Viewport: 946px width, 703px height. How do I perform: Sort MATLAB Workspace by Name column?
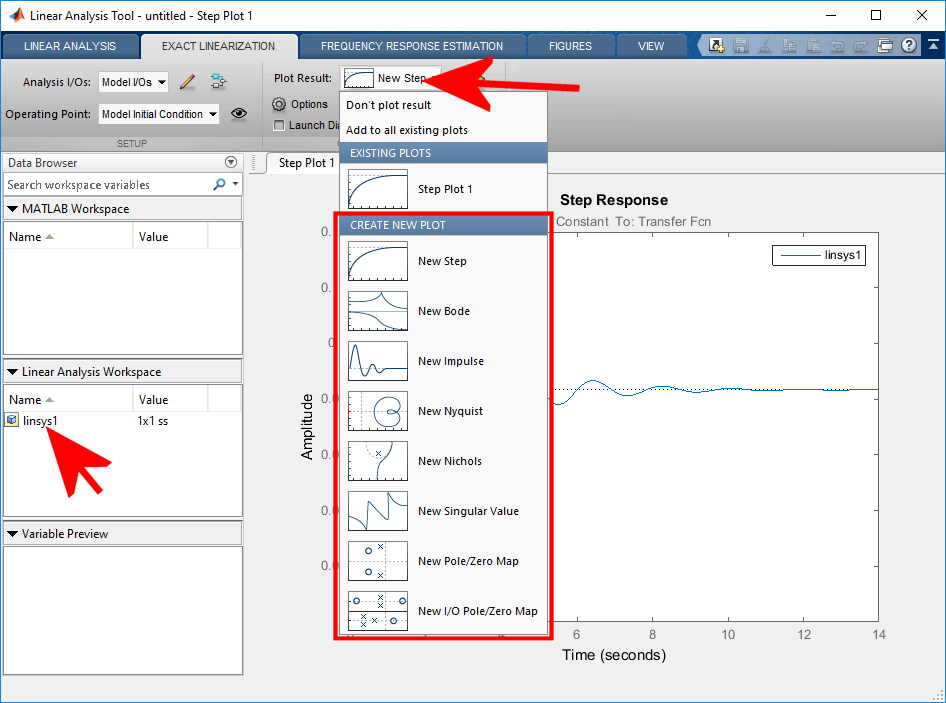68,237
